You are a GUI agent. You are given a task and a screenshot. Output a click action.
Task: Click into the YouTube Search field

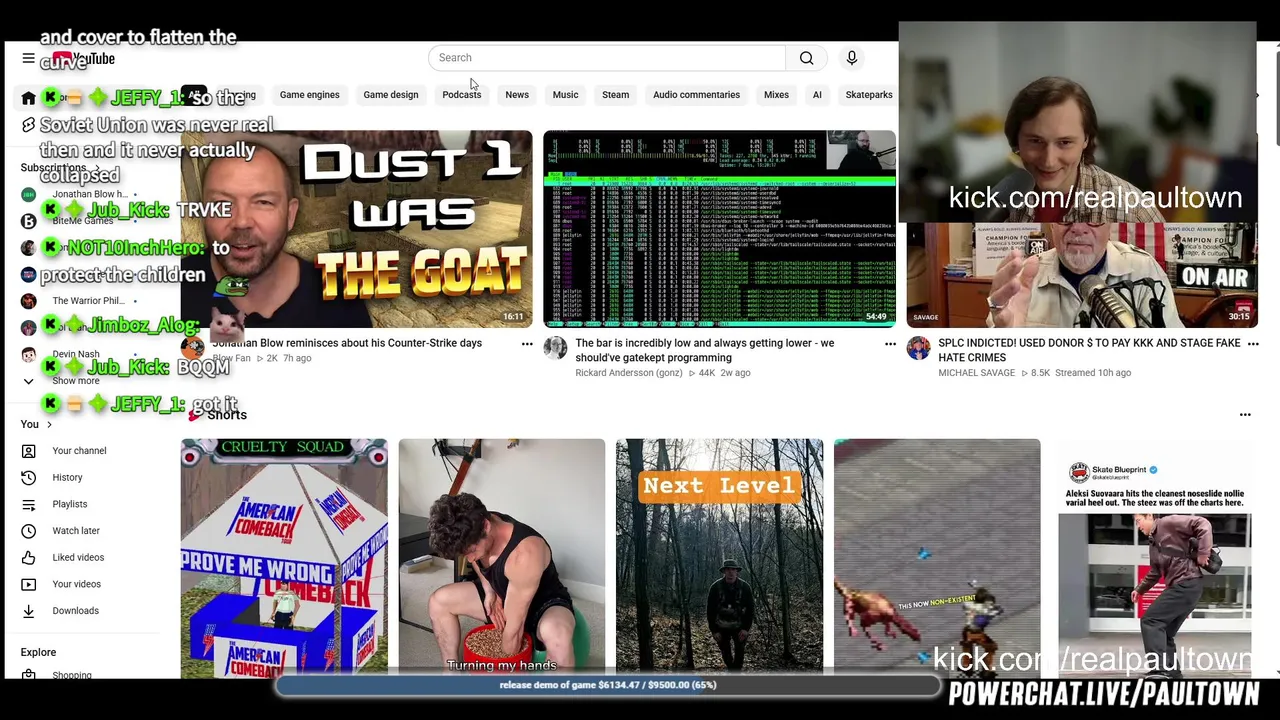[607, 58]
